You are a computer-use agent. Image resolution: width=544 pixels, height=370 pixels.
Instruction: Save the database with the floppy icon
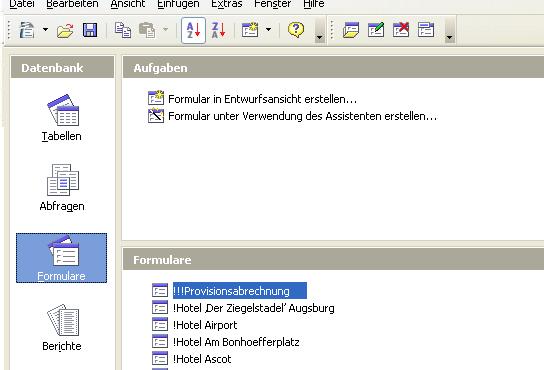[90, 30]
